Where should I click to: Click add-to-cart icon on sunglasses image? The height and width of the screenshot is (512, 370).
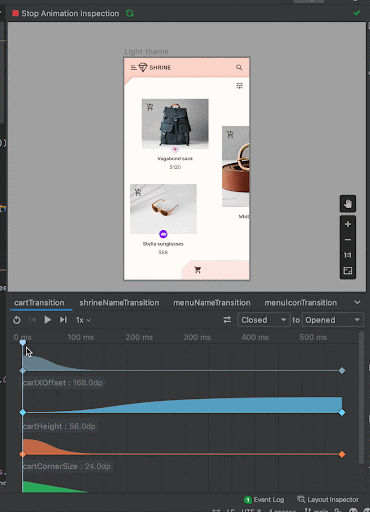coord(138,192)
